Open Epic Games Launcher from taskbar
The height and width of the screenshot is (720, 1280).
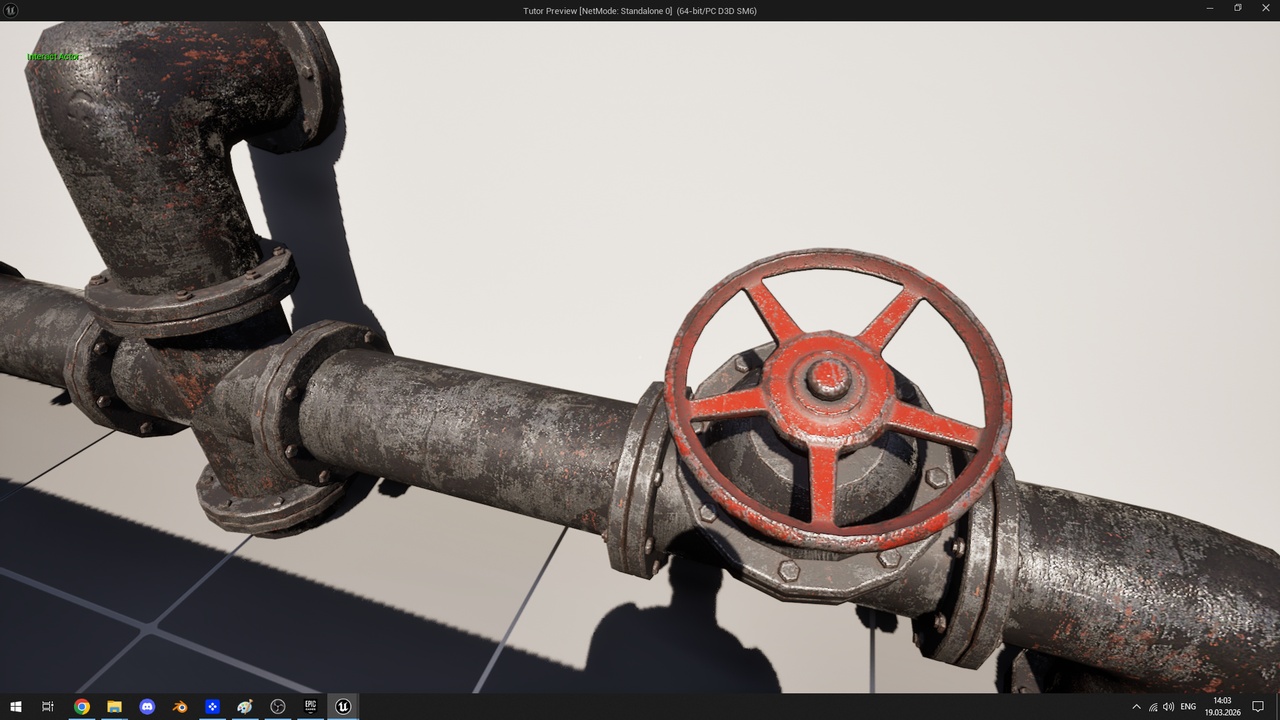tap(311, 706)
